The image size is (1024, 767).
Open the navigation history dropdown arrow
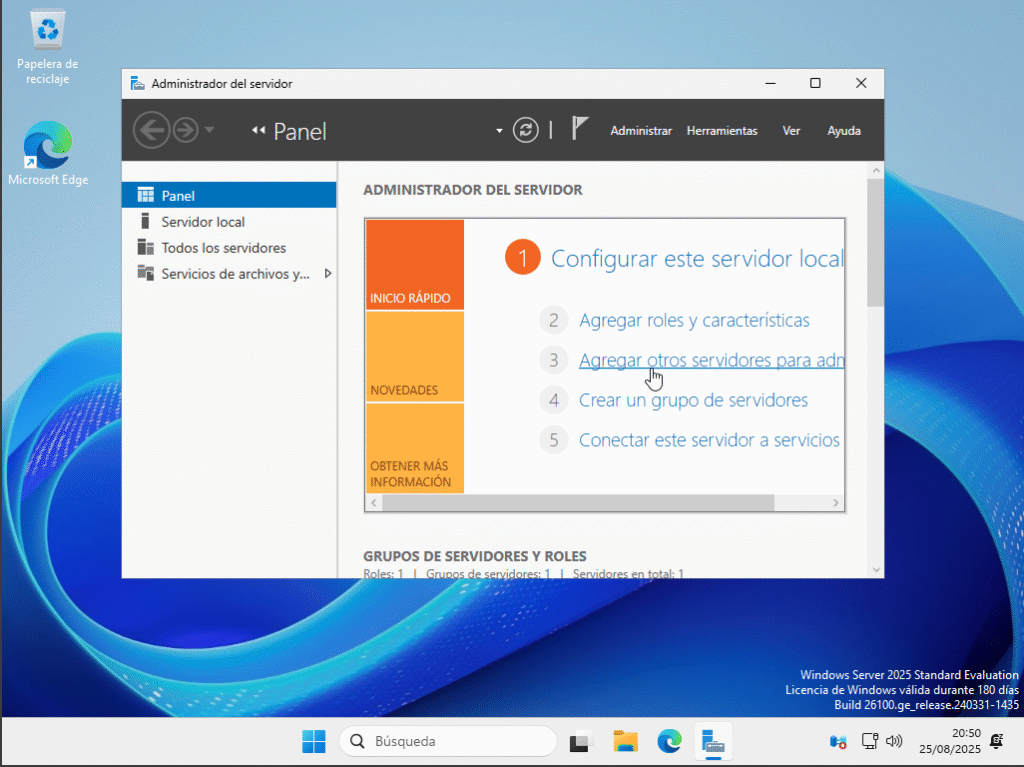[x=209, y=130]
